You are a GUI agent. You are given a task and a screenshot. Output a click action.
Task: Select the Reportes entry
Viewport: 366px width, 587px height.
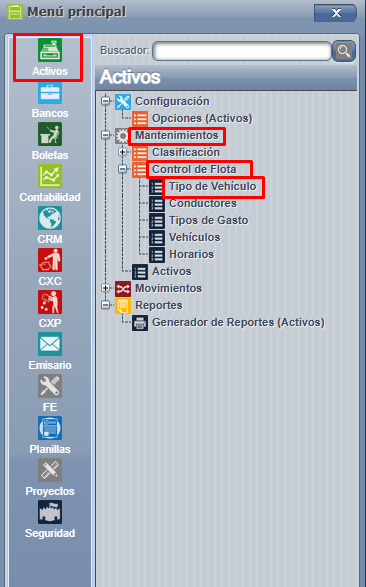click(x=159, y=305)
